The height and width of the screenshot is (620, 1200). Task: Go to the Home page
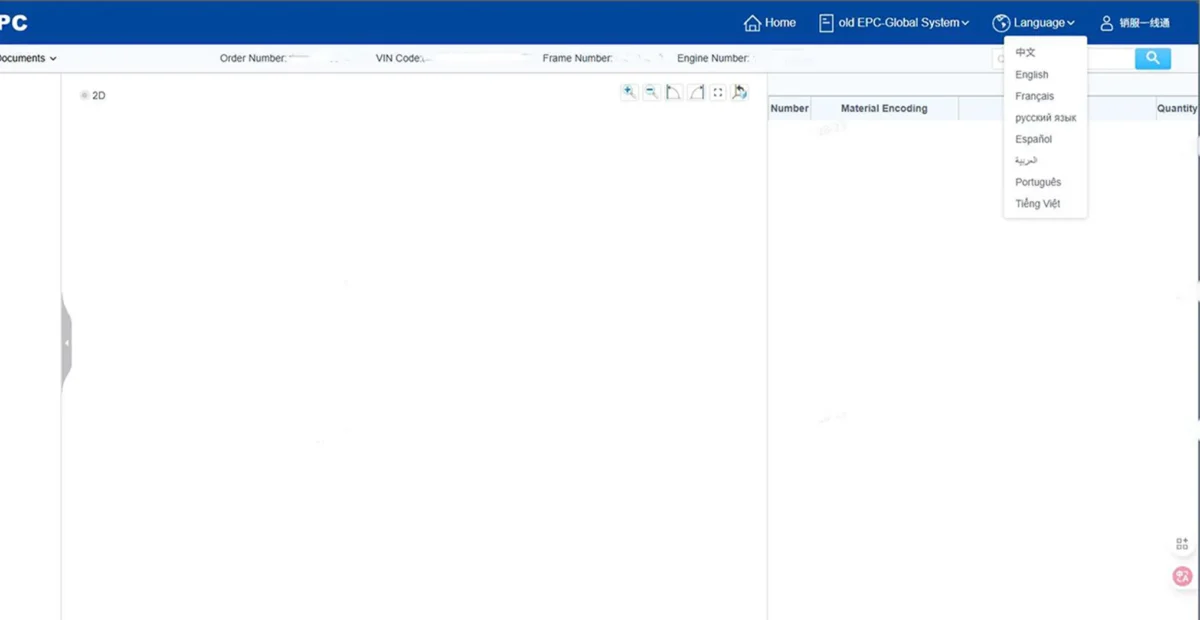click(770, 23)
